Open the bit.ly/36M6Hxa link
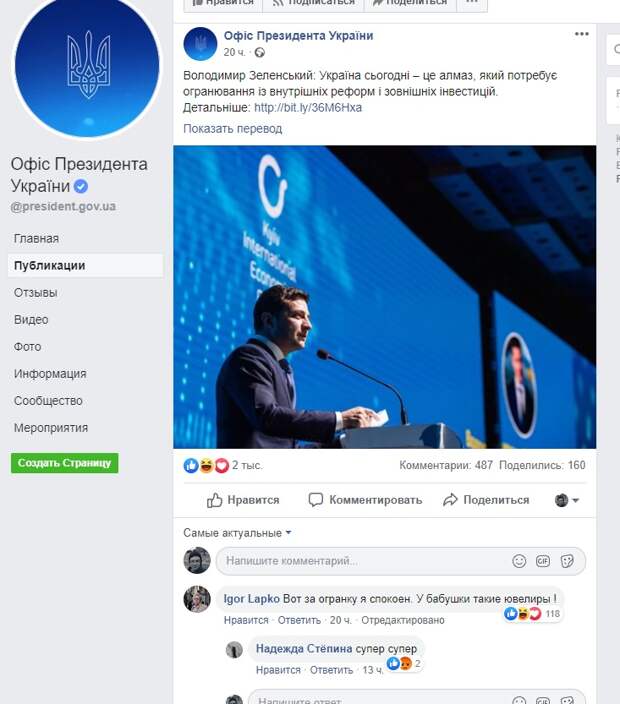 (x=308, y=108)
